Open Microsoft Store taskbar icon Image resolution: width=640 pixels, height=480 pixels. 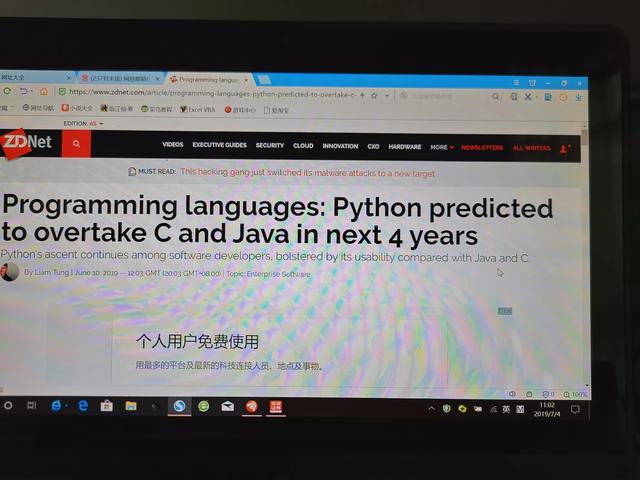point(107,406)
